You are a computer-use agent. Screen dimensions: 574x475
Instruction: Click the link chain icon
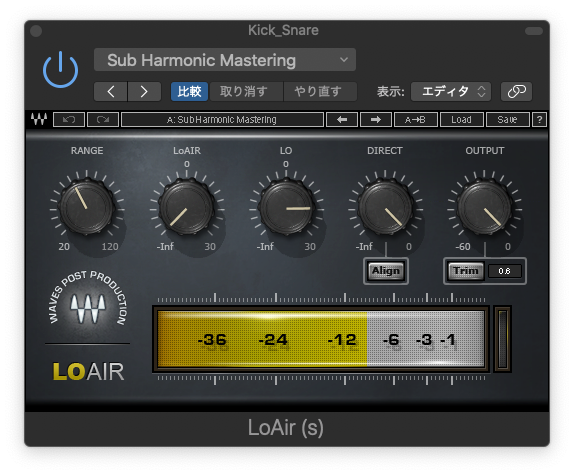[516, 91]
